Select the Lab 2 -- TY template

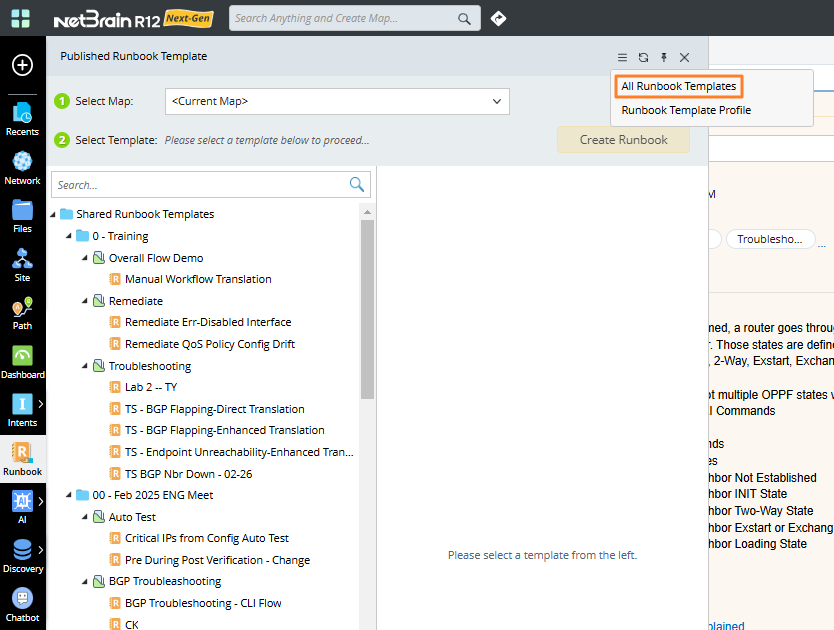pyautogui.click(x=151, y=387)
